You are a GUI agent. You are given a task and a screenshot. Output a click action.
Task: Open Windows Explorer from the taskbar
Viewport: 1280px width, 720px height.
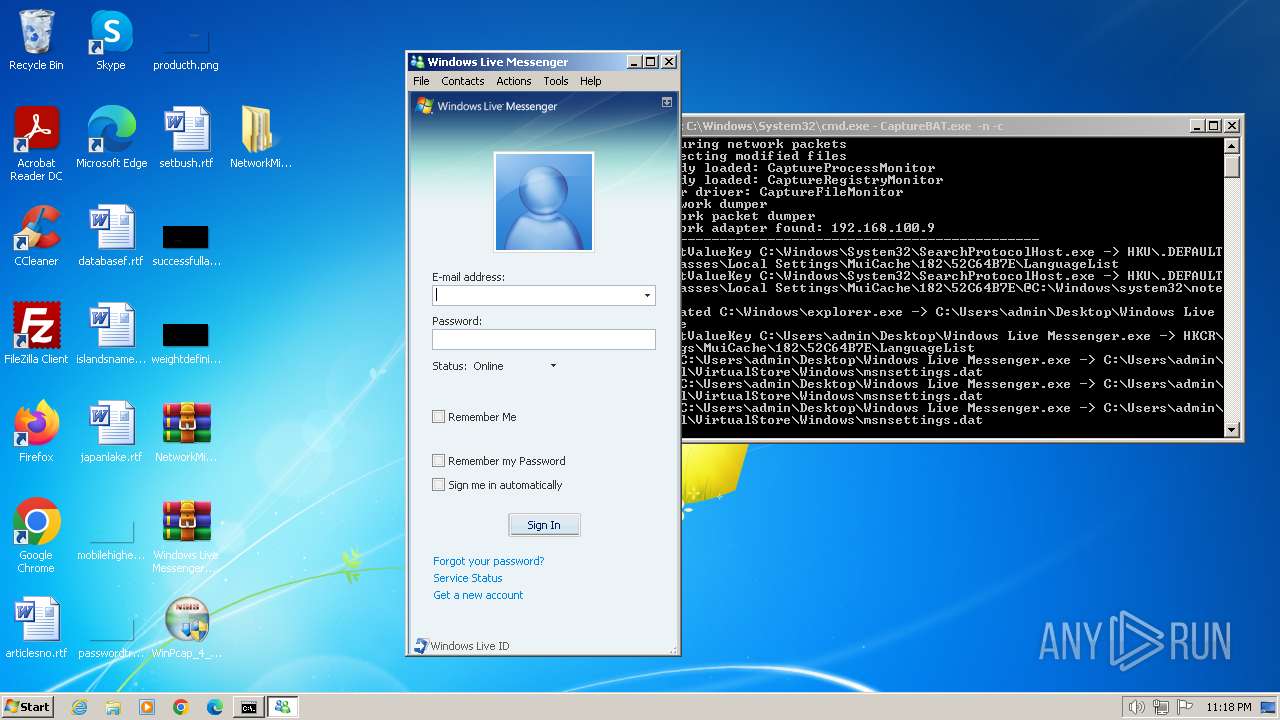tap(113, 707)
